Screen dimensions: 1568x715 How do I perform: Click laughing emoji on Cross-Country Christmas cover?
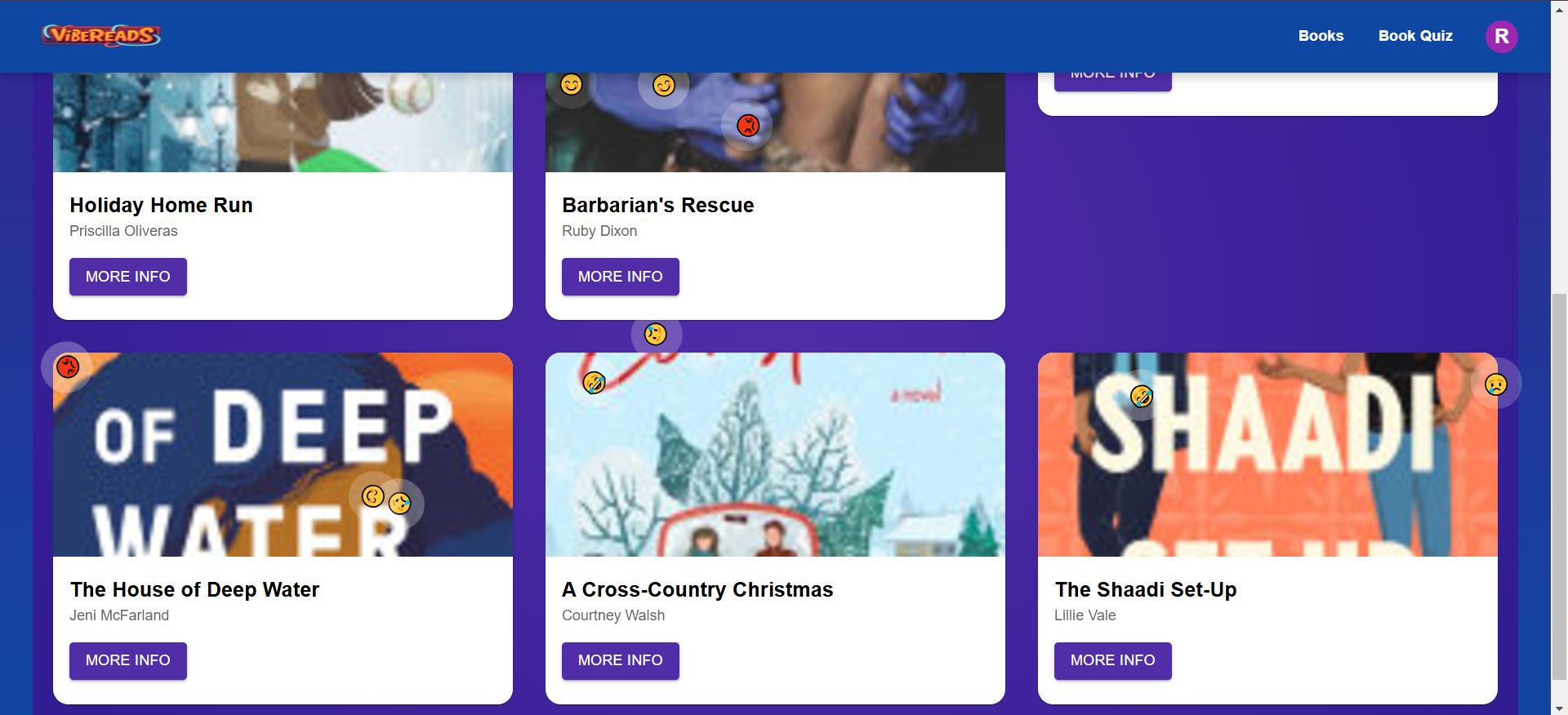[594, 382]
